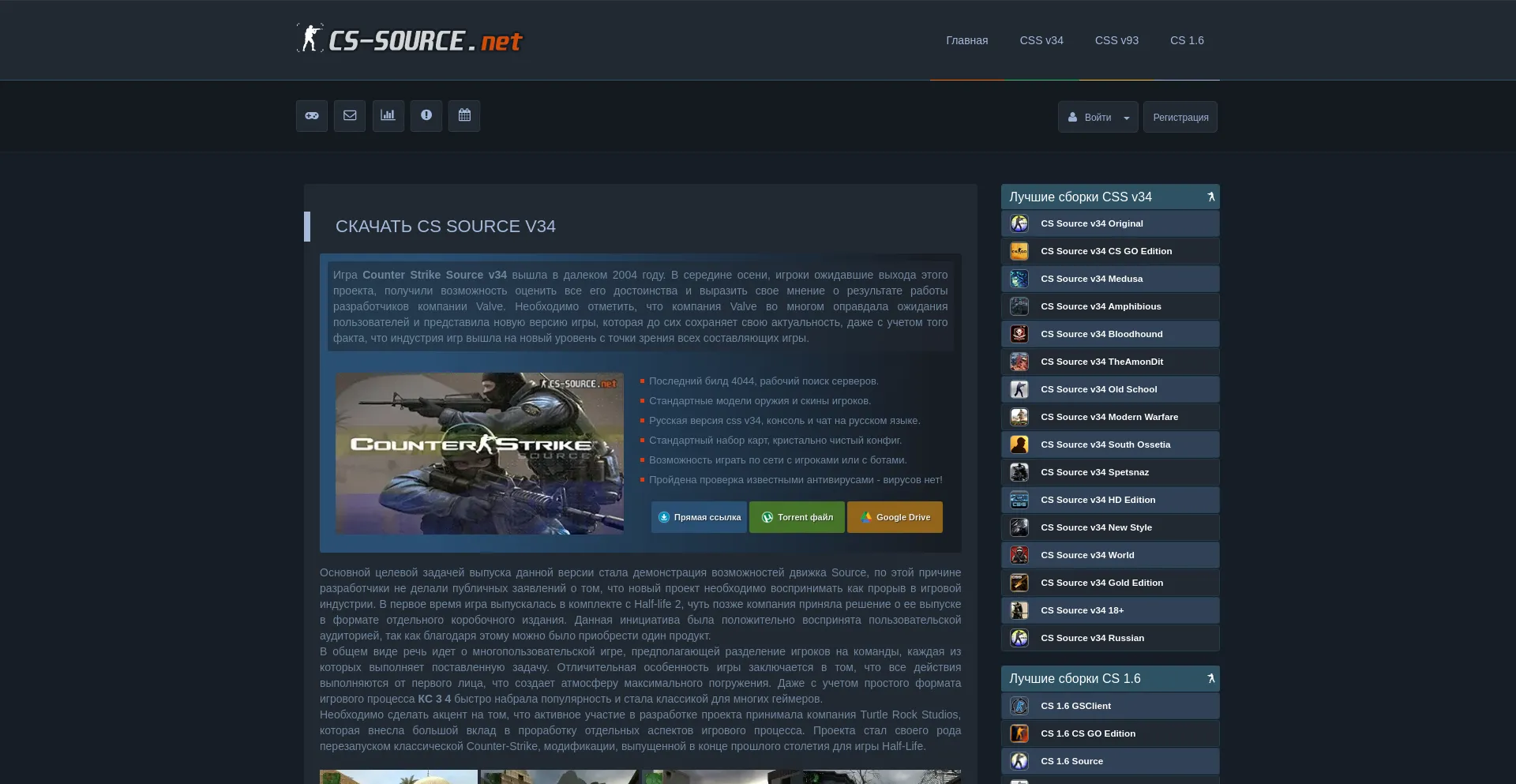
Task: Click the icon beside CS Source v34 Amphibious
Action: click(1019, 306)
